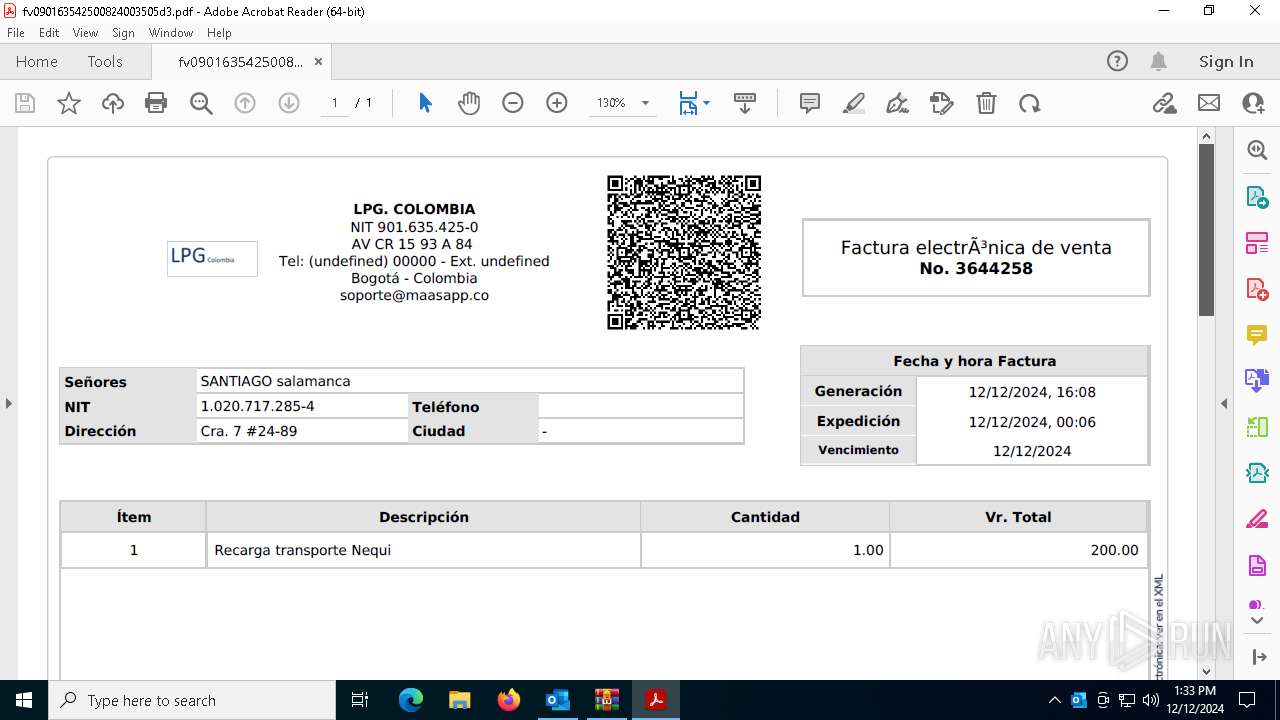The height and width of the screenshot is (720, 1280).
Task: Click the taskbar search box
Action: [192, 700]
